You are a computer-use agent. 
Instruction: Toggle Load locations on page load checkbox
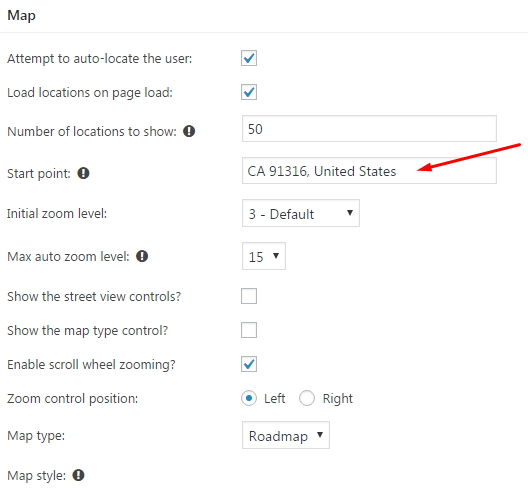tap(249, 92)
